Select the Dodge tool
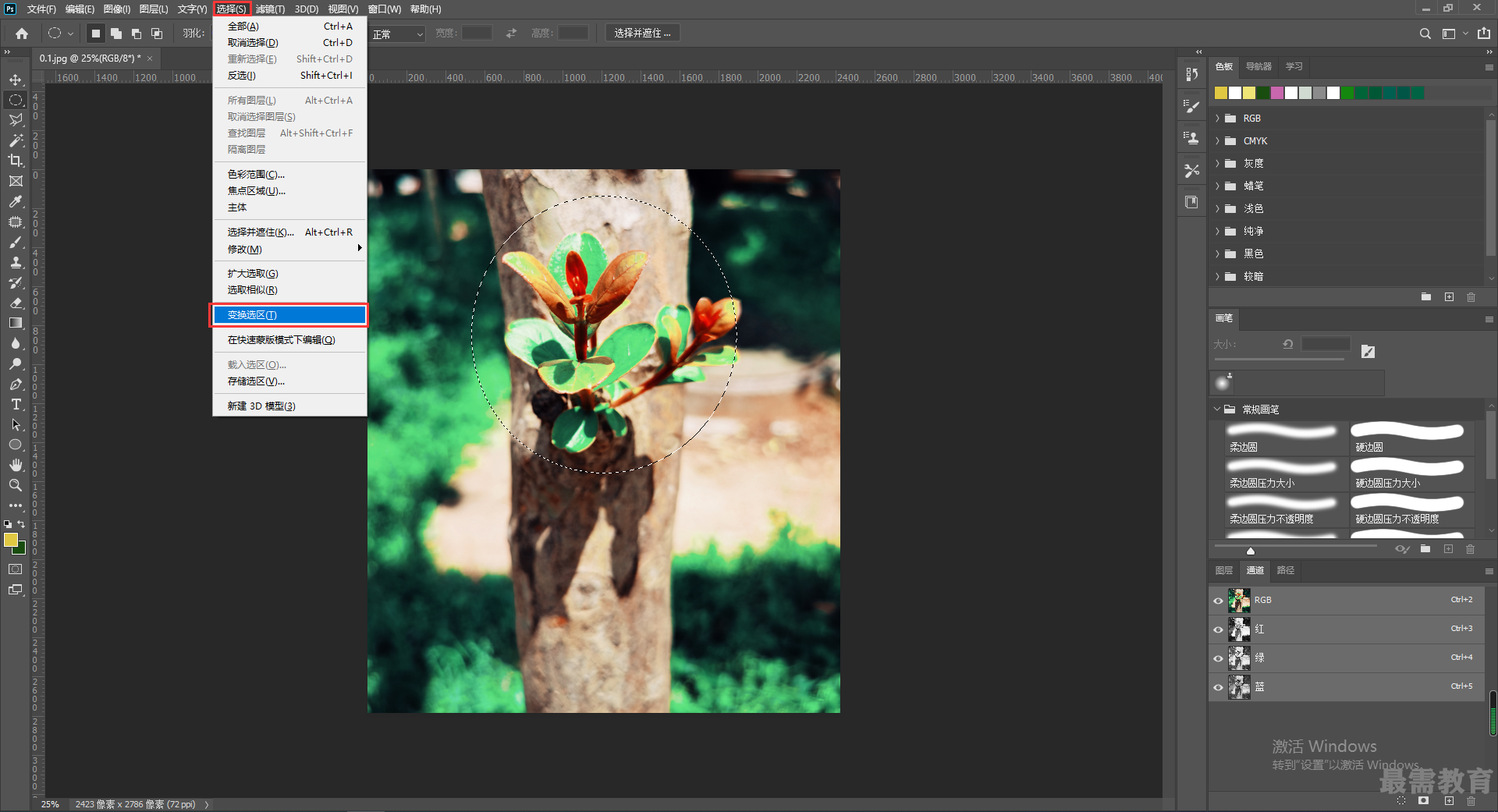Screen dimensions: 1498x812 click(x=16, y=363)
